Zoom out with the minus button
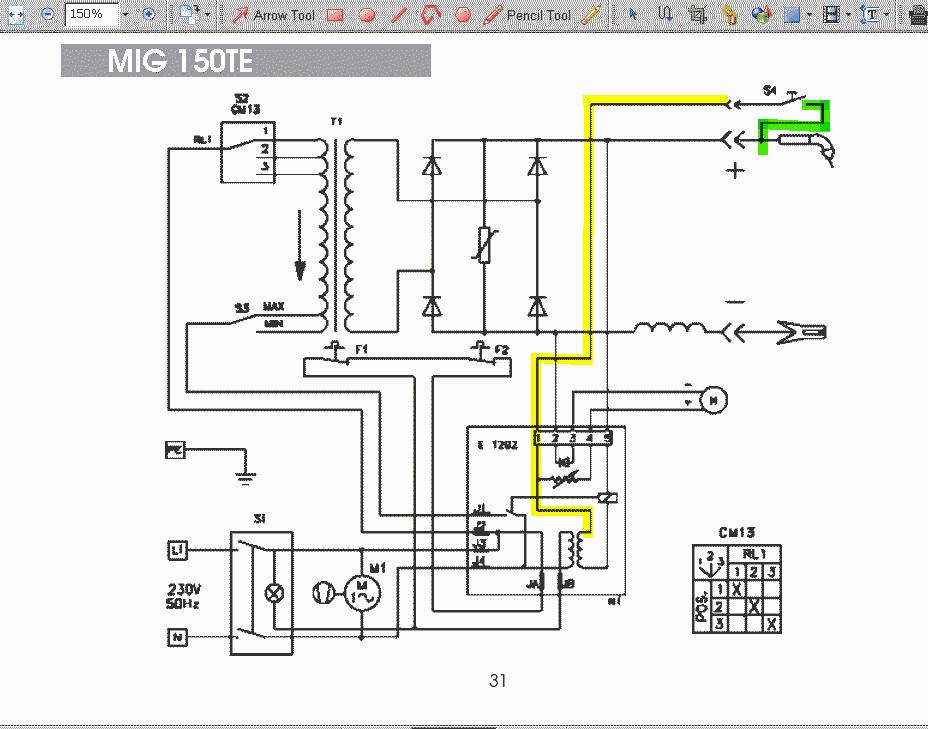This screenshot has height=729, width=928. (47, 15)
